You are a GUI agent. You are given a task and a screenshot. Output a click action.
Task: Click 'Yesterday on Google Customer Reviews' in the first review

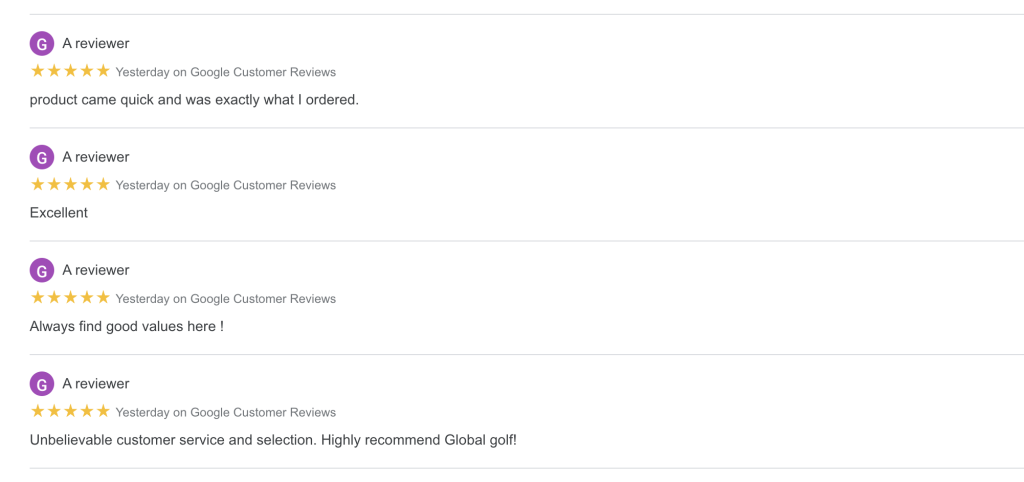pos(226,72)
